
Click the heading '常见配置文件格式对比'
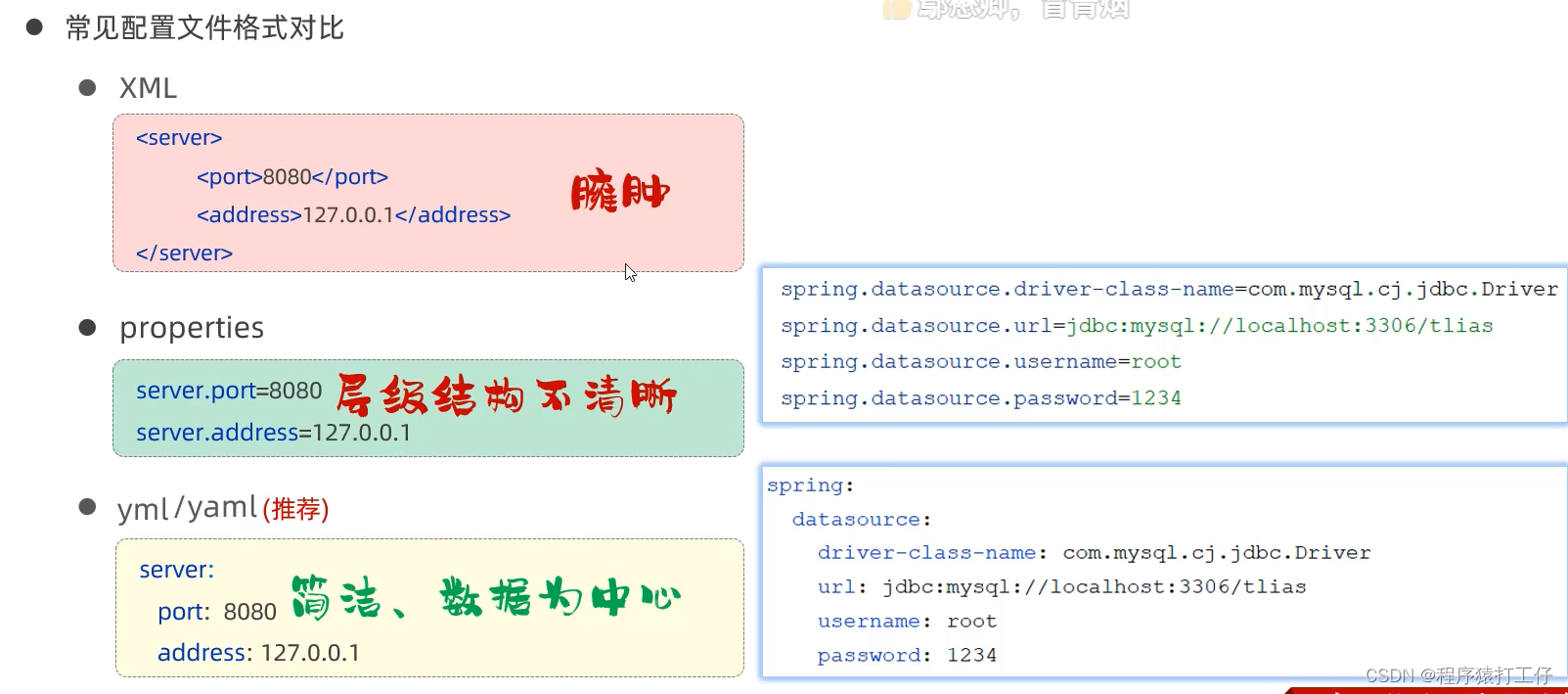point(204,27)
